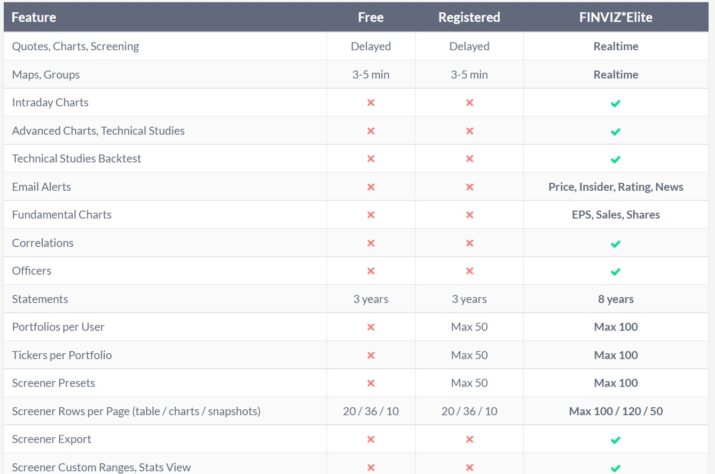Click Registered '20 / 36 / 10' screener rows value

tap(469, 411)
